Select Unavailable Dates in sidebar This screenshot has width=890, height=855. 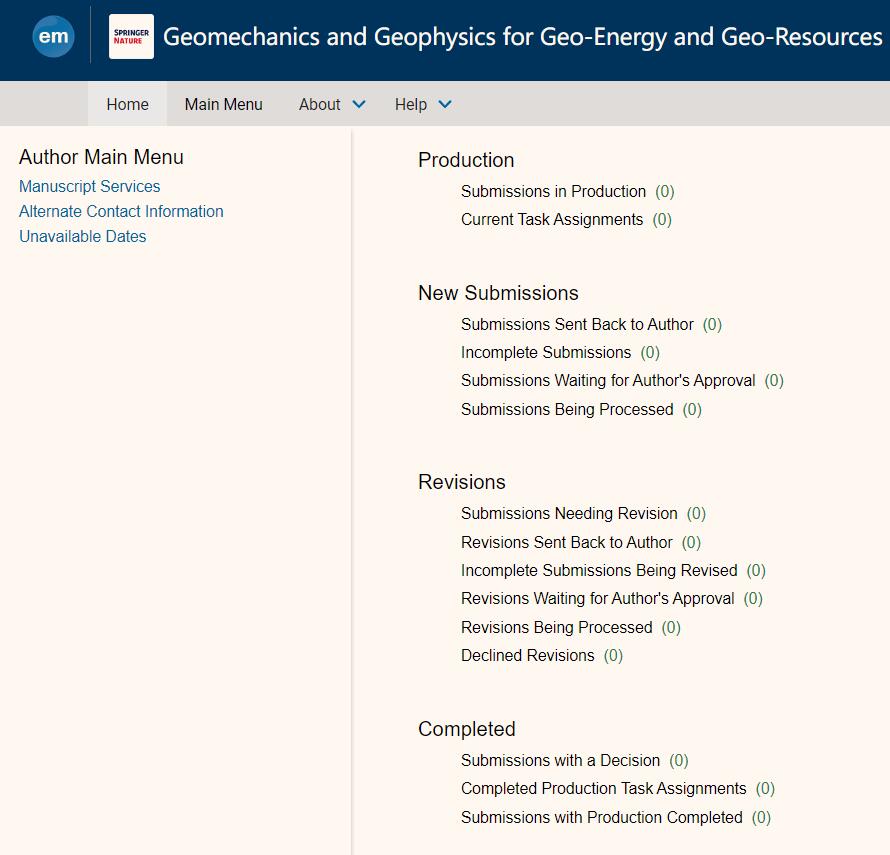tap(82, 237)
